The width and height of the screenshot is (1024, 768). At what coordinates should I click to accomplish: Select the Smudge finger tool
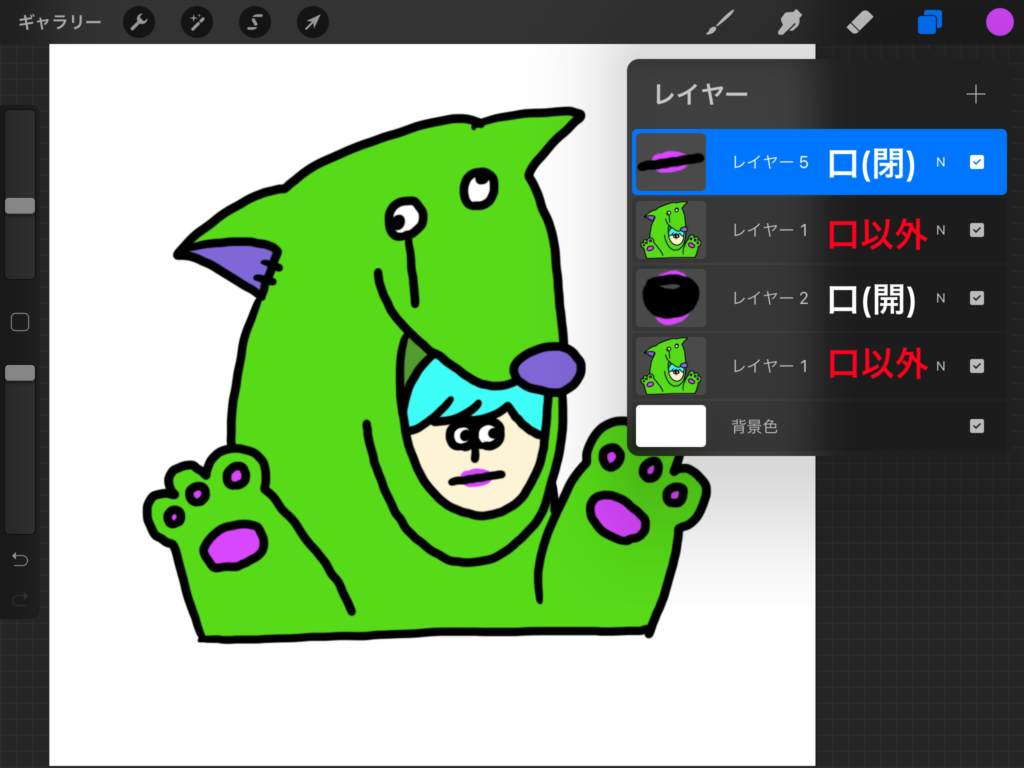click(790, 23)
